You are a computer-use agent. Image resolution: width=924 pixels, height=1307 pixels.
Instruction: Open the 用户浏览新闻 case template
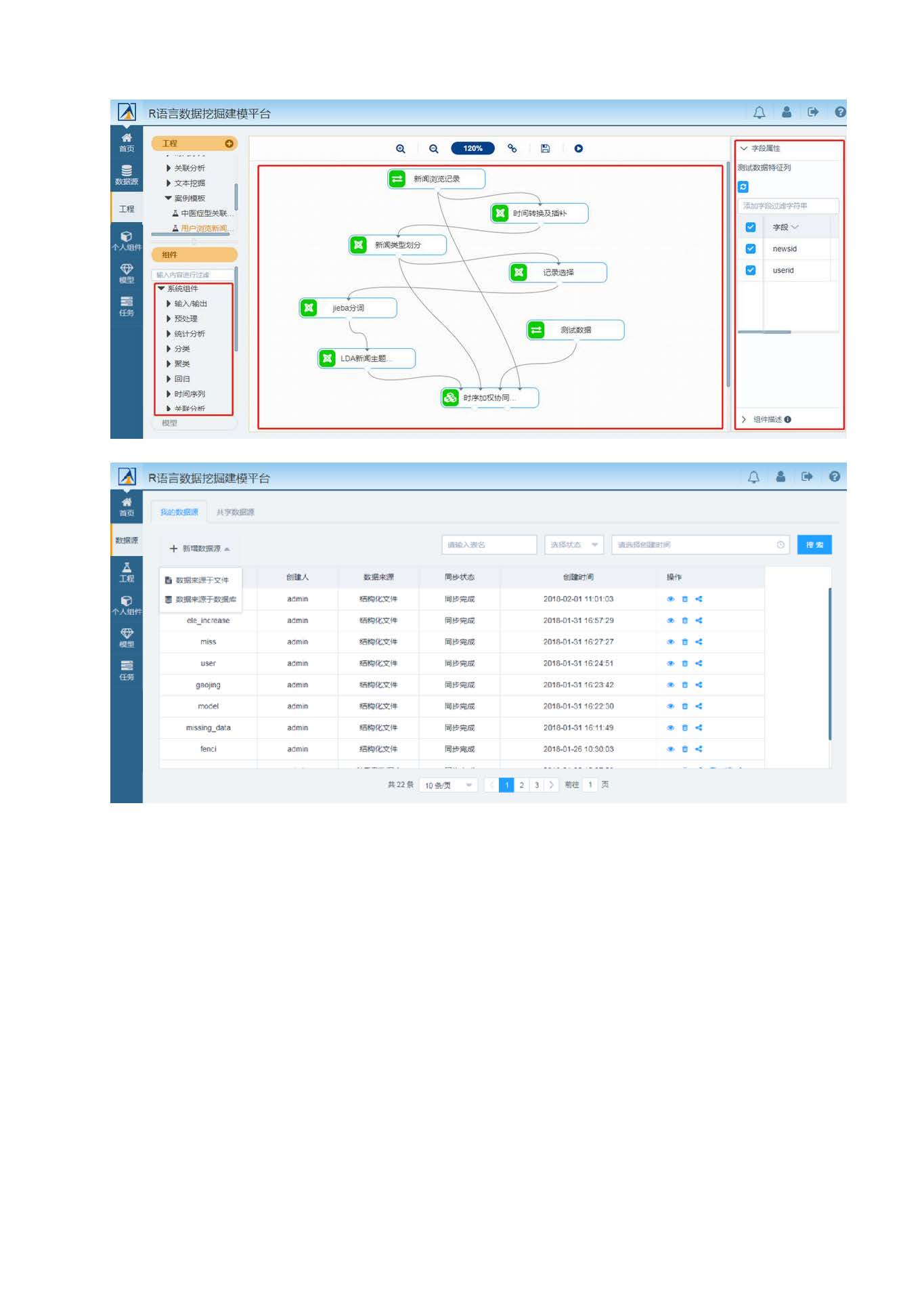click(203, 229)
